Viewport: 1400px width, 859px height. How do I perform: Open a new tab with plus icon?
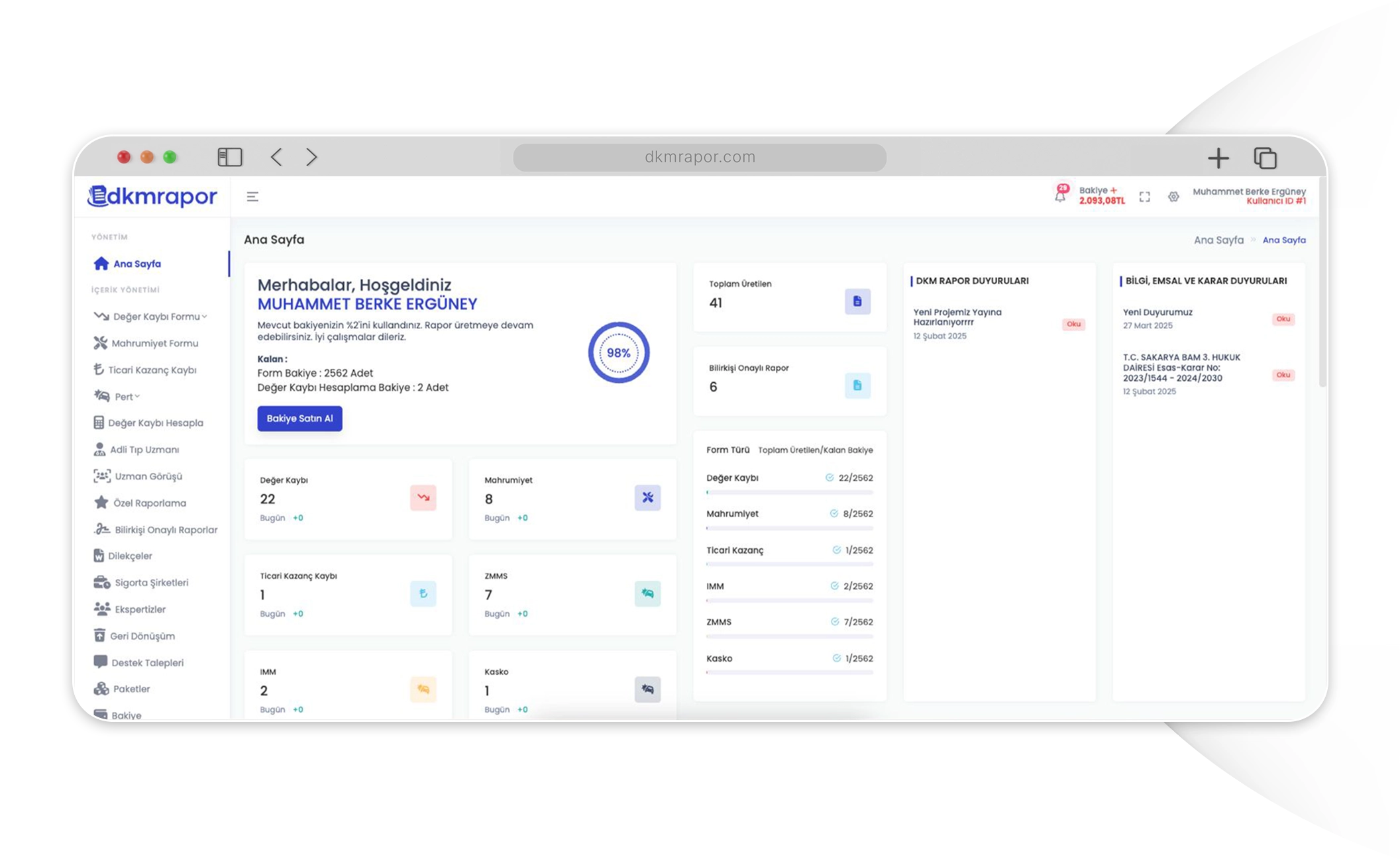coord(1218,158)
